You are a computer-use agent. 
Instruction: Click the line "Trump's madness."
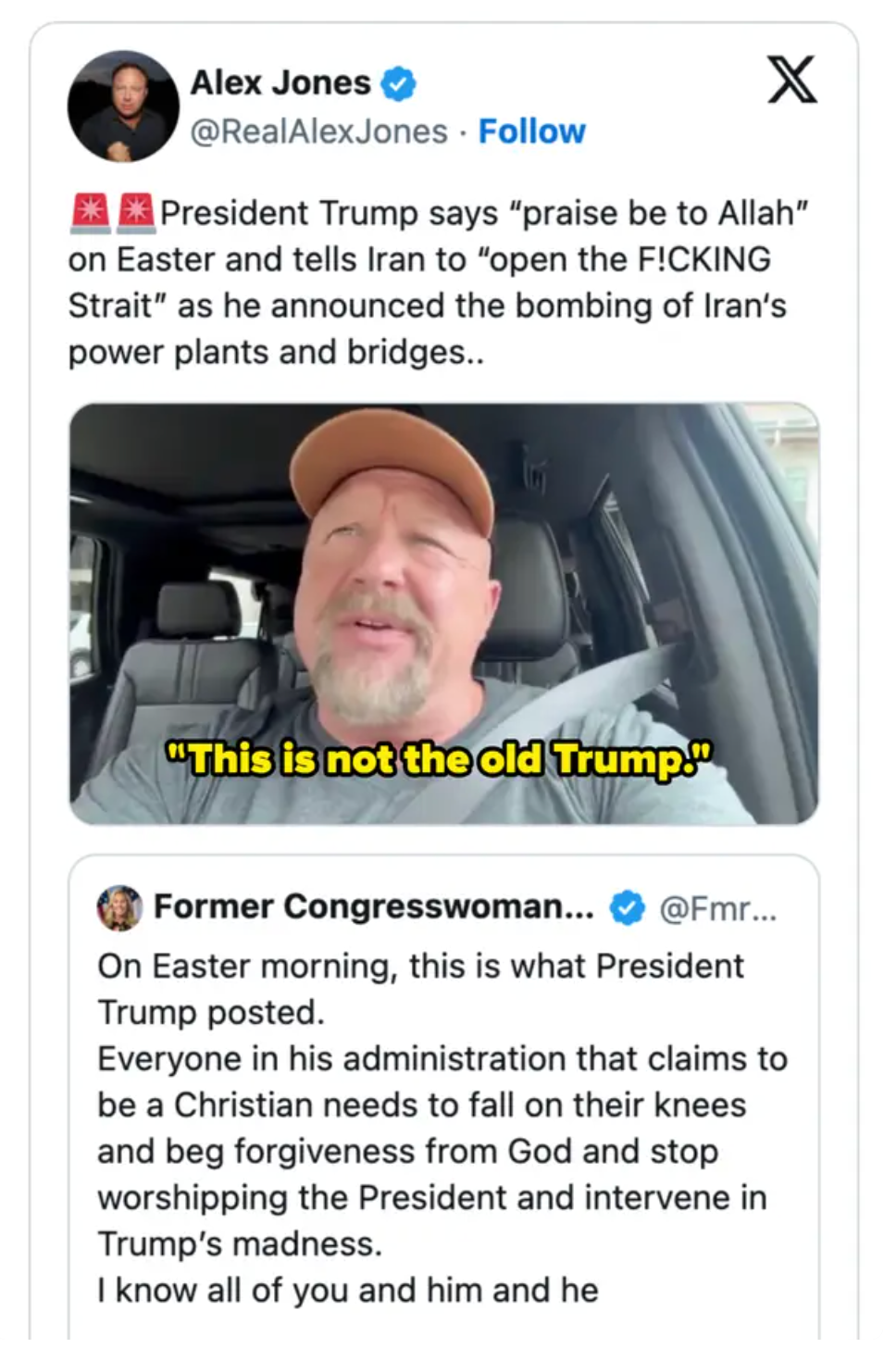click(x=240, y=1243)
